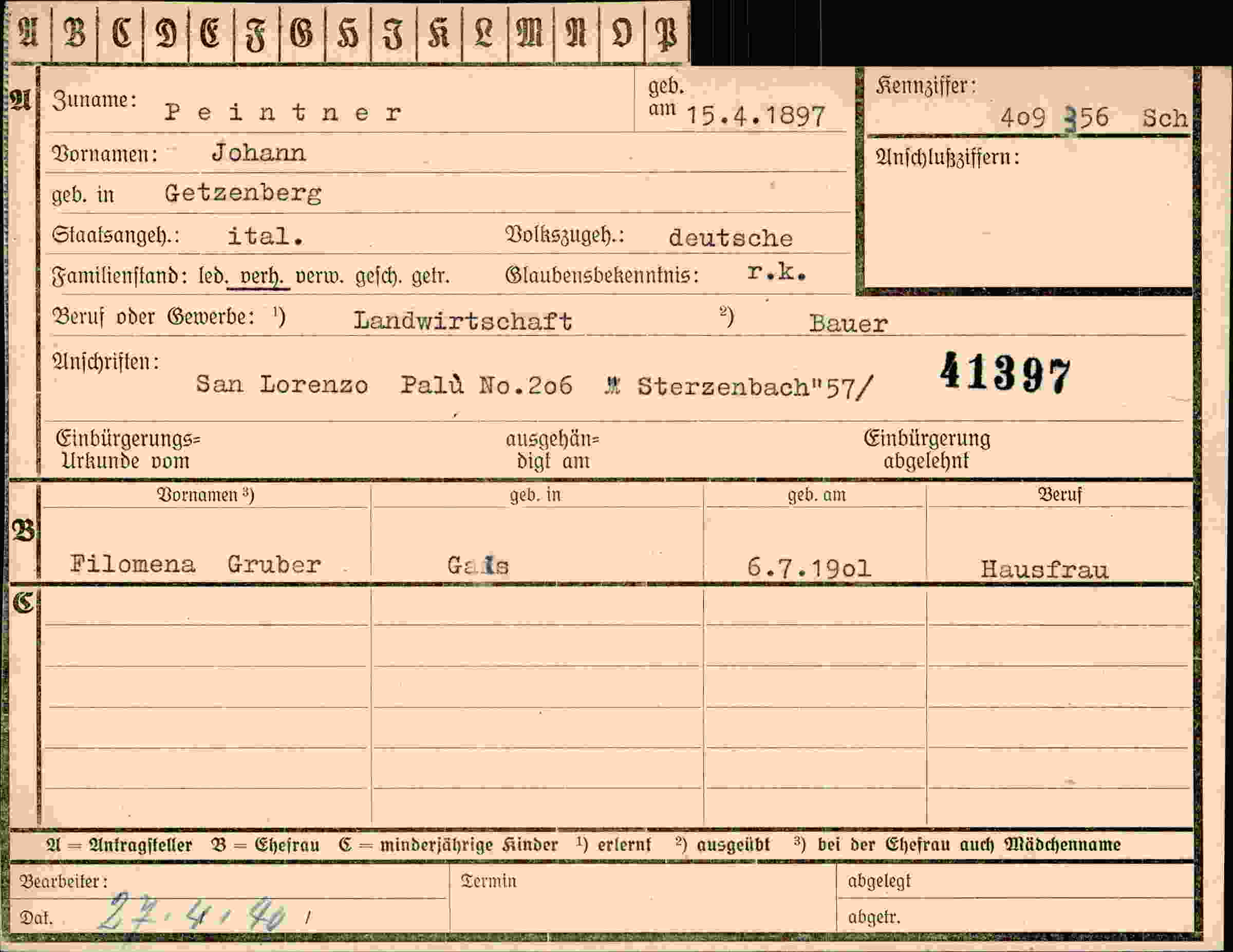Click the stamped number "41397"
The width and height of the screenshot is (1233, 952).
[x=1005, y=372]
